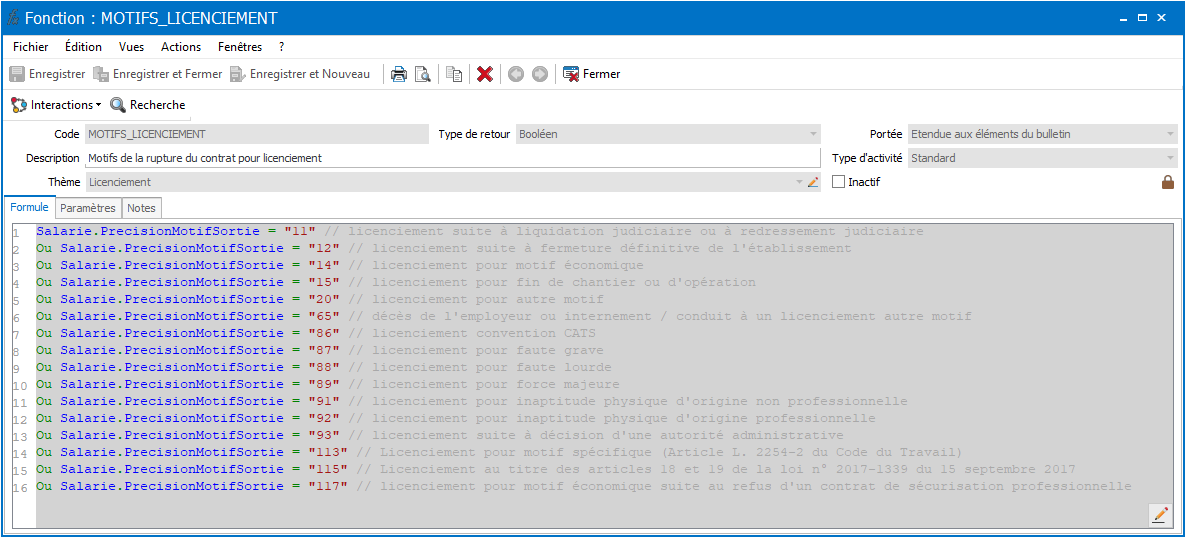Click formula line with code "86"

(316, 333)
